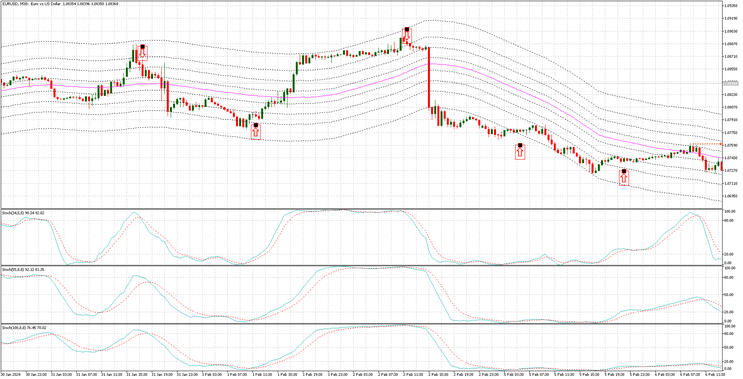Click the Stoch(100,...) label in the bottom subwindow
743x379 pixels.
[x=24, y=327]
